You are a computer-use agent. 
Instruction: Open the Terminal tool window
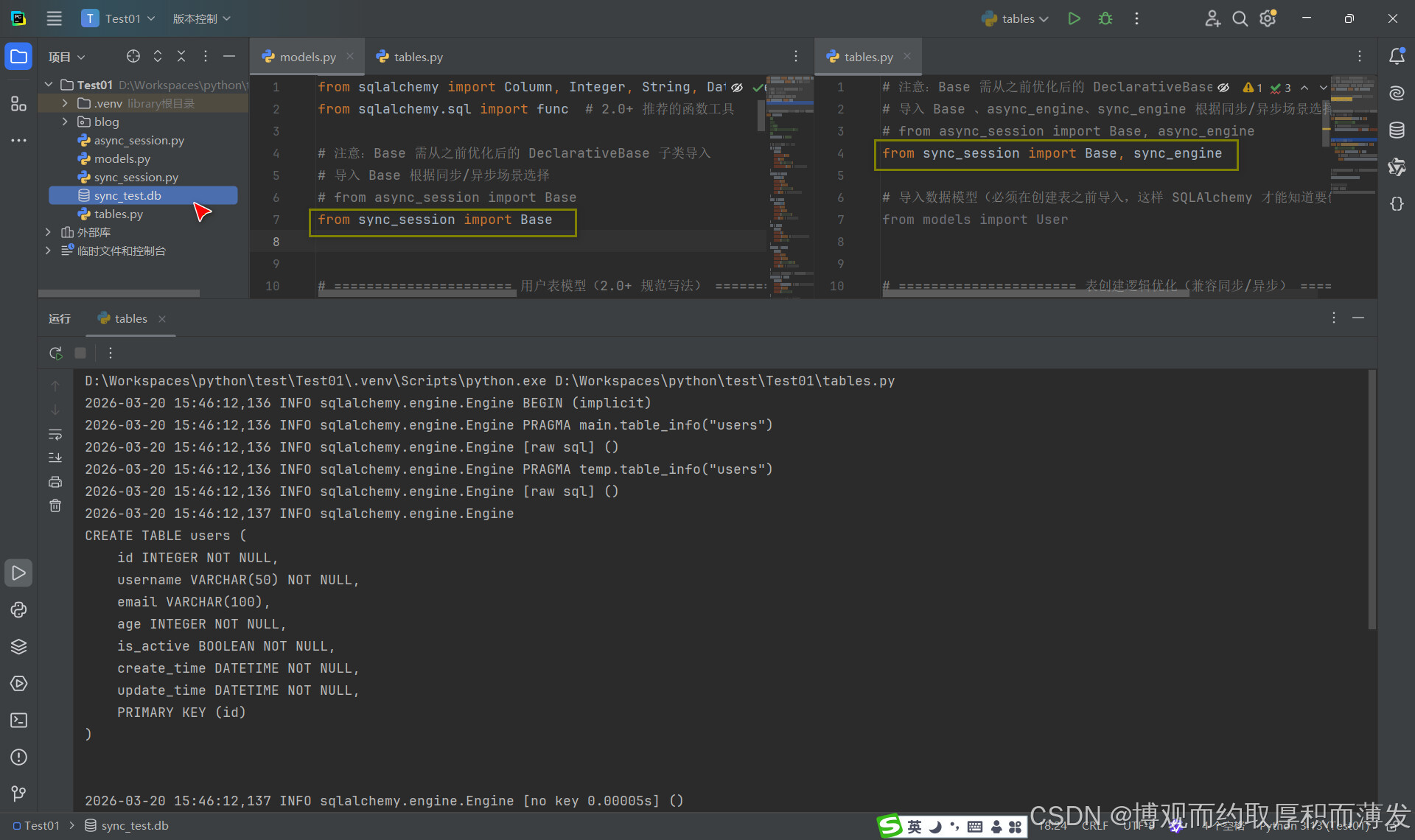18,721
